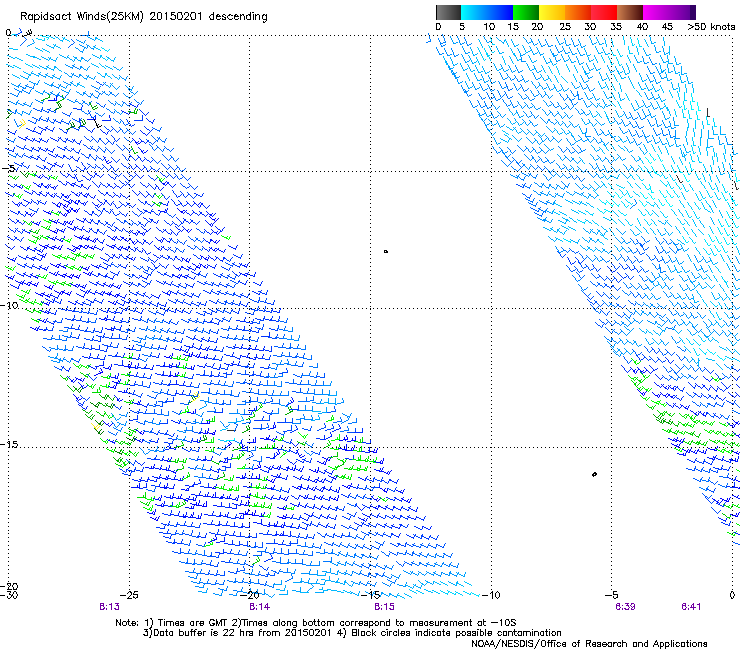Screen dimensions: 740x650
Task: Click the '45' label under the color bar
Action: (667, 27)
